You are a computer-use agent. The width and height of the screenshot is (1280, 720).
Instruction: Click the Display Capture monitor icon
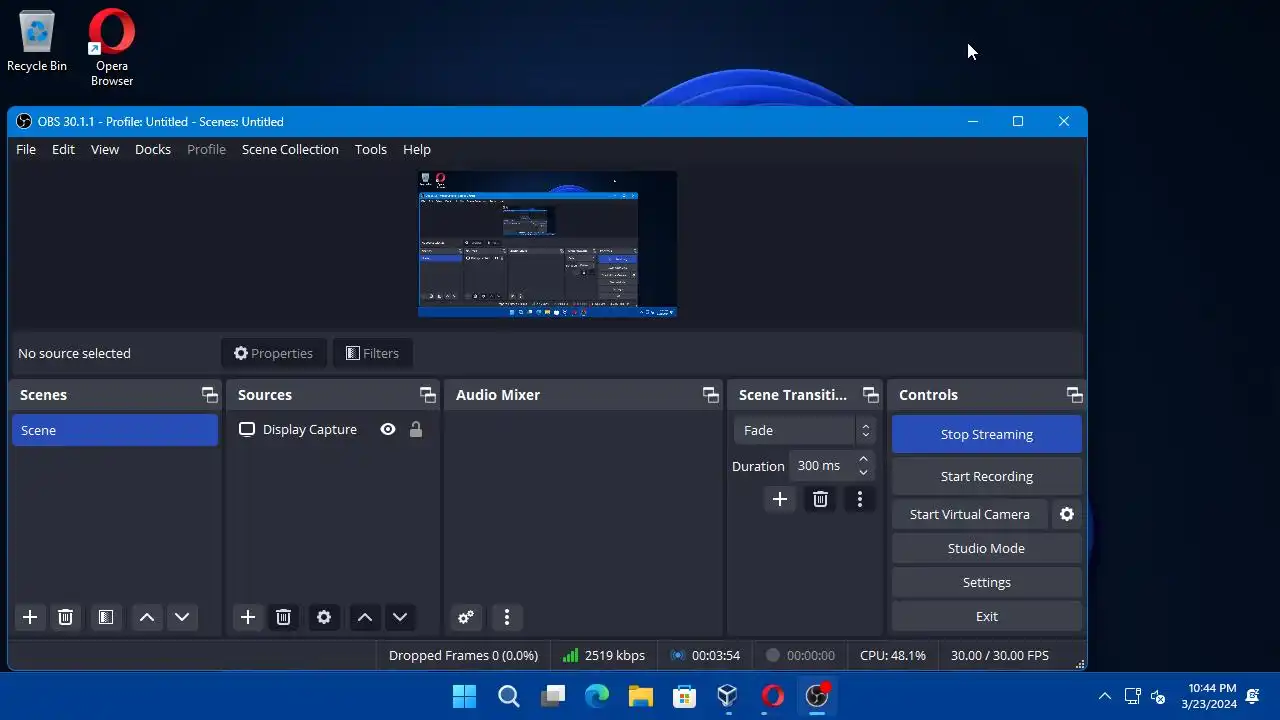247,429
